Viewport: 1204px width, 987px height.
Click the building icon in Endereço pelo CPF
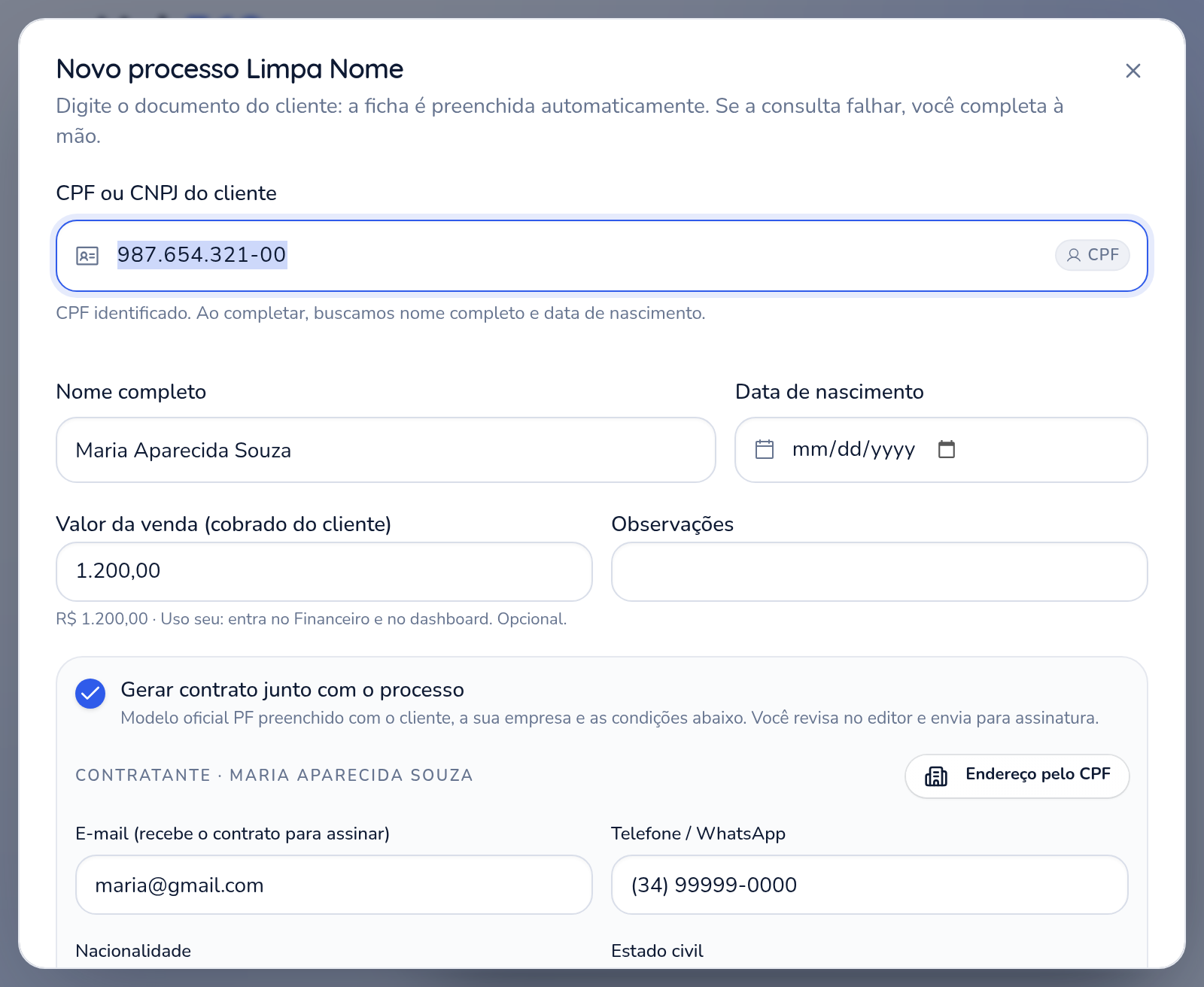[x=936, y=776]
